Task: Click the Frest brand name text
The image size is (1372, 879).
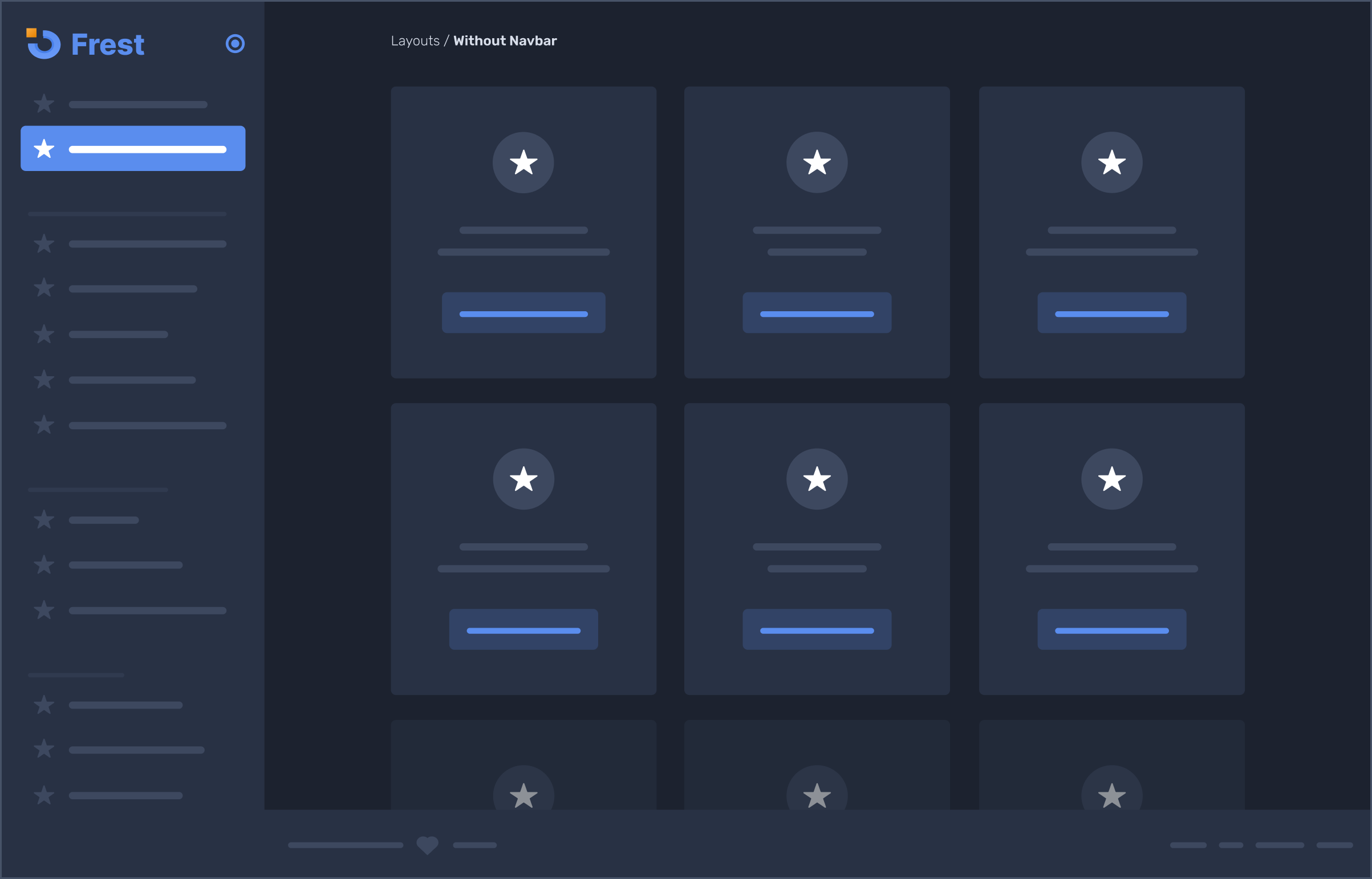Action: pyautogui.click(x=107, y=44)
